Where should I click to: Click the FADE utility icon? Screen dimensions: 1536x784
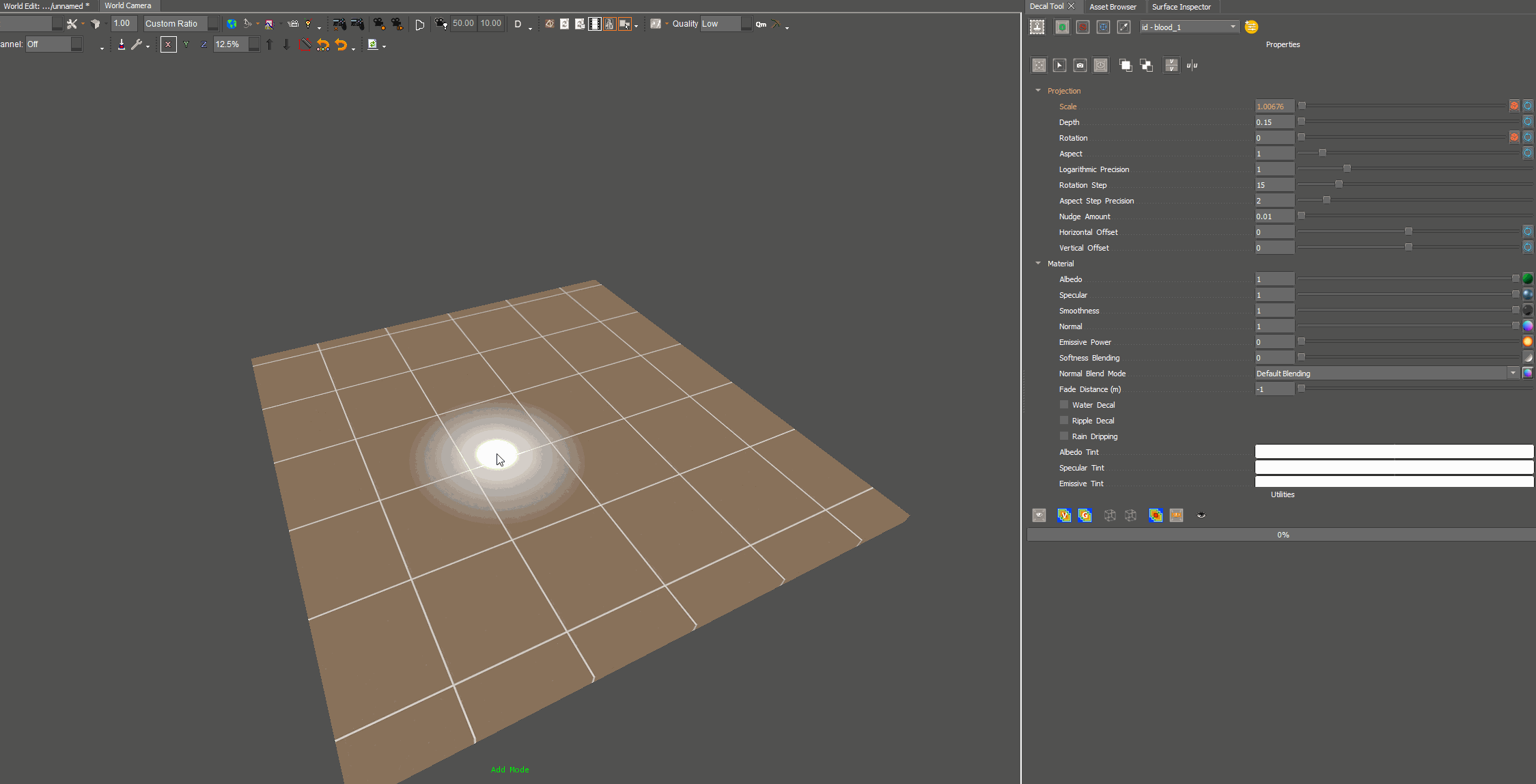pos(1176,516)
